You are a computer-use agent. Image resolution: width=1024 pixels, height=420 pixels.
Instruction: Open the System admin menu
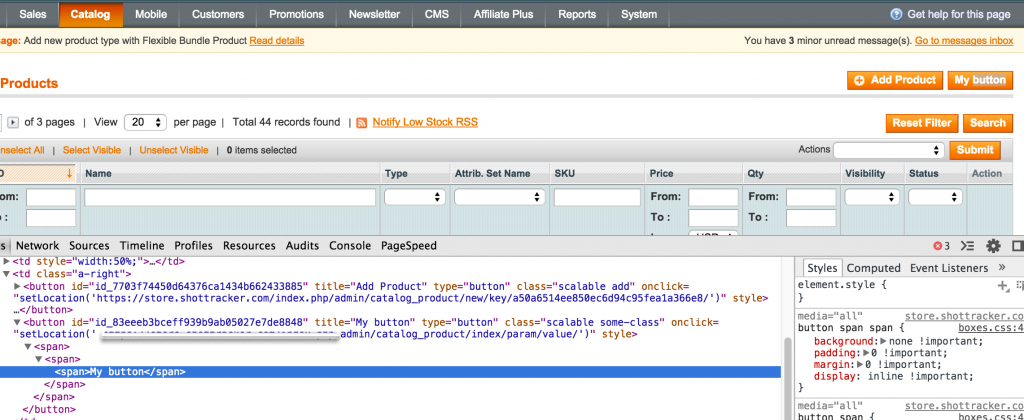639,14
